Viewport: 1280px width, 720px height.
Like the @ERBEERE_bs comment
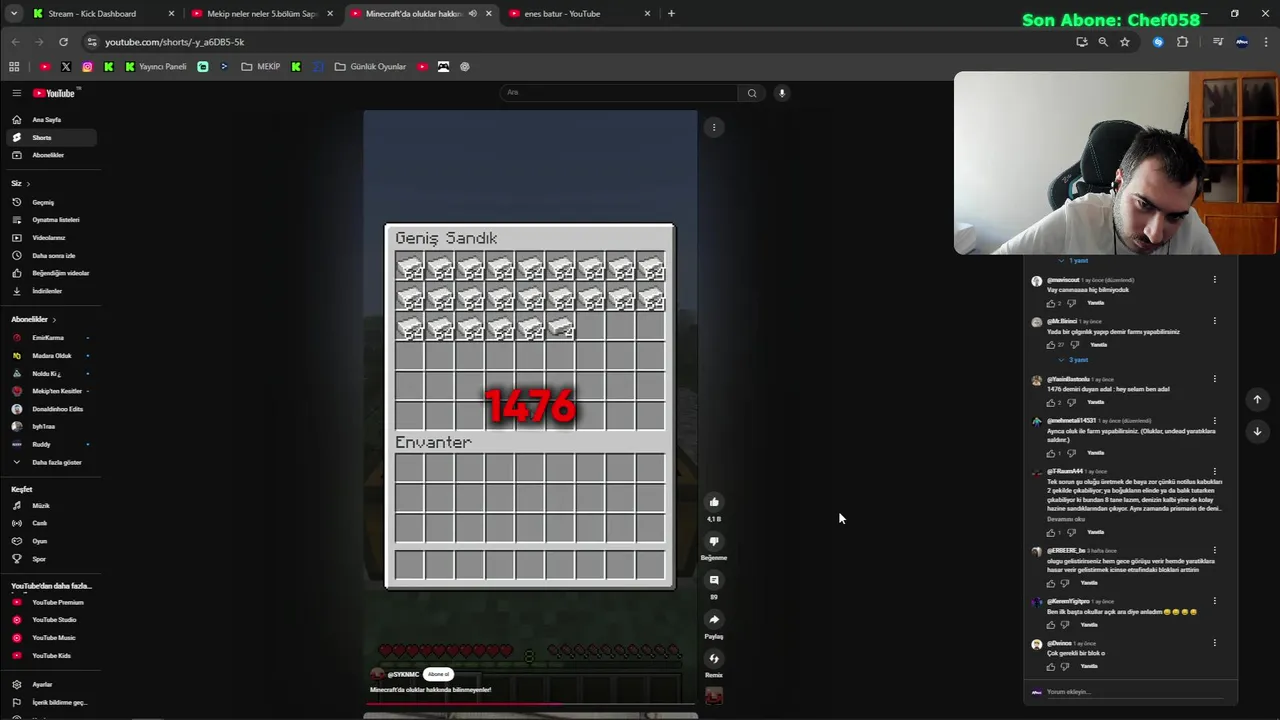(1050, 583)
